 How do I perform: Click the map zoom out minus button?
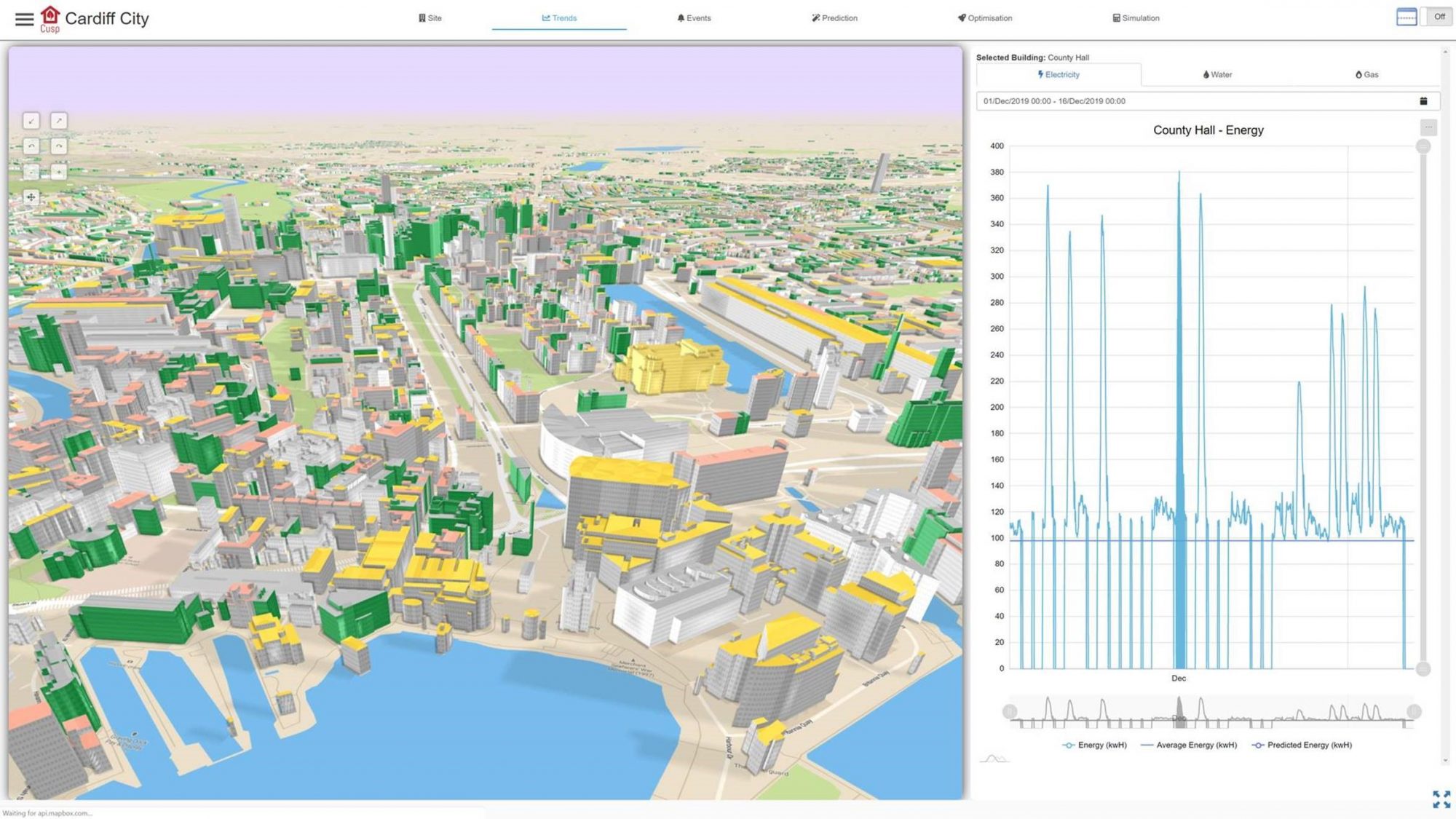tap(31, 172)
